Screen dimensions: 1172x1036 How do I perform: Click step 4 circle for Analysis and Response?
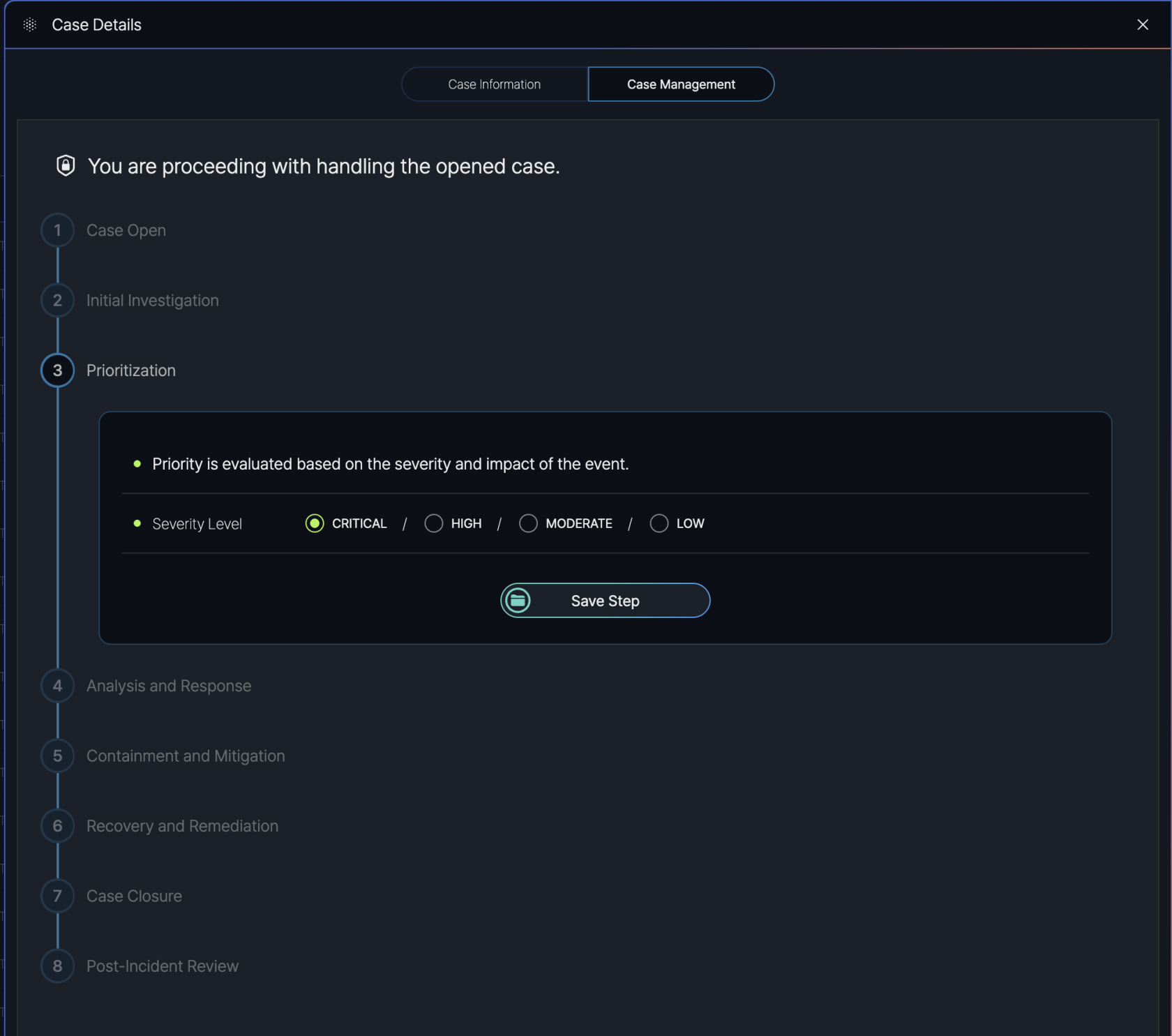57,686
